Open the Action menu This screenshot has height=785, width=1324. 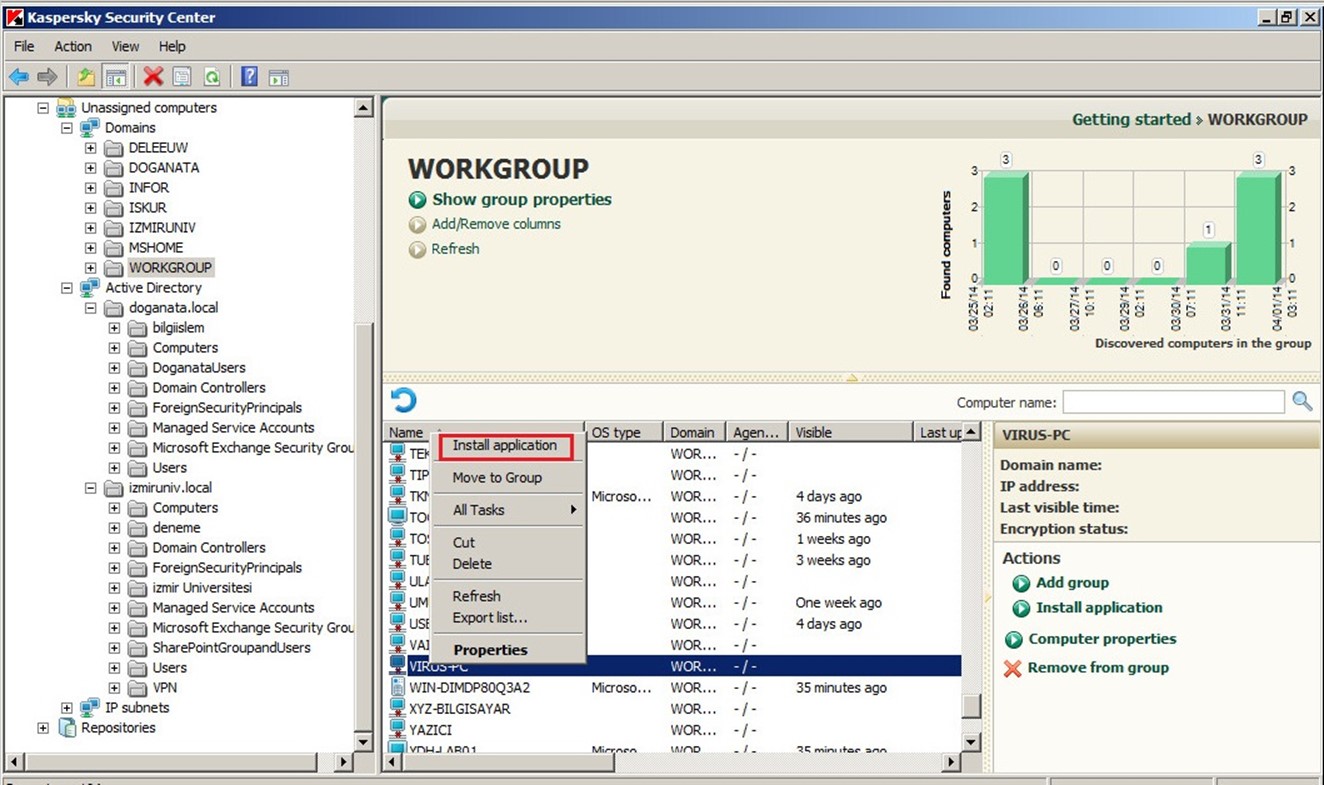pyautogui.click(x=73, y=46)
